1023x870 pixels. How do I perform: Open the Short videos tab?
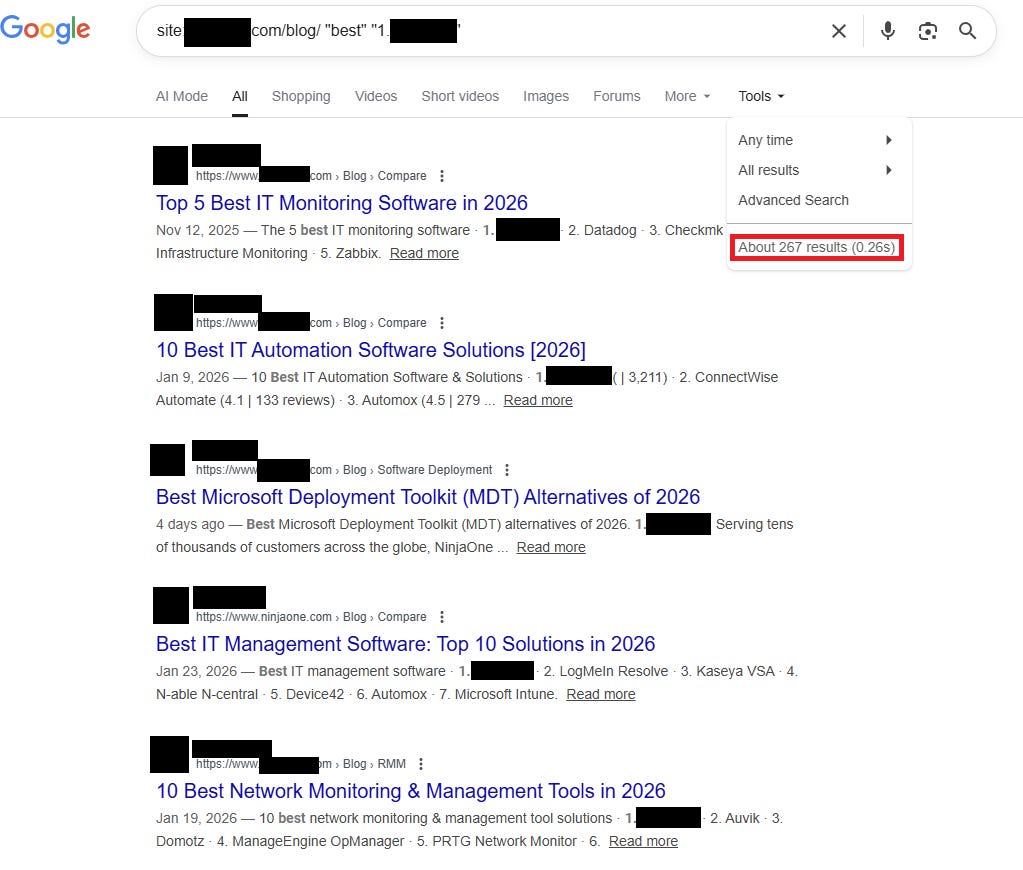coord(460,97)
